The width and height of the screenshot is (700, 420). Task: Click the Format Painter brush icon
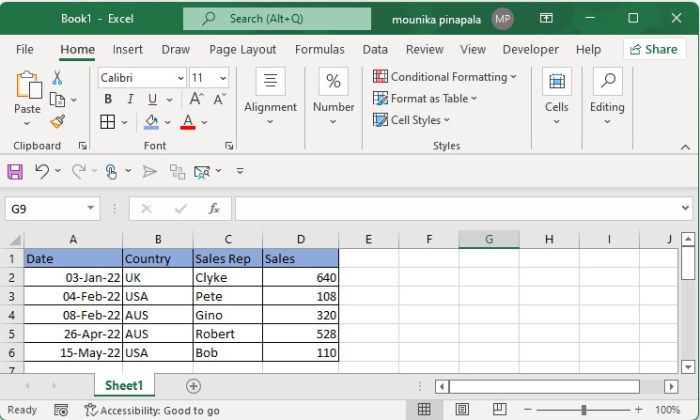click(x=57, y=122)
